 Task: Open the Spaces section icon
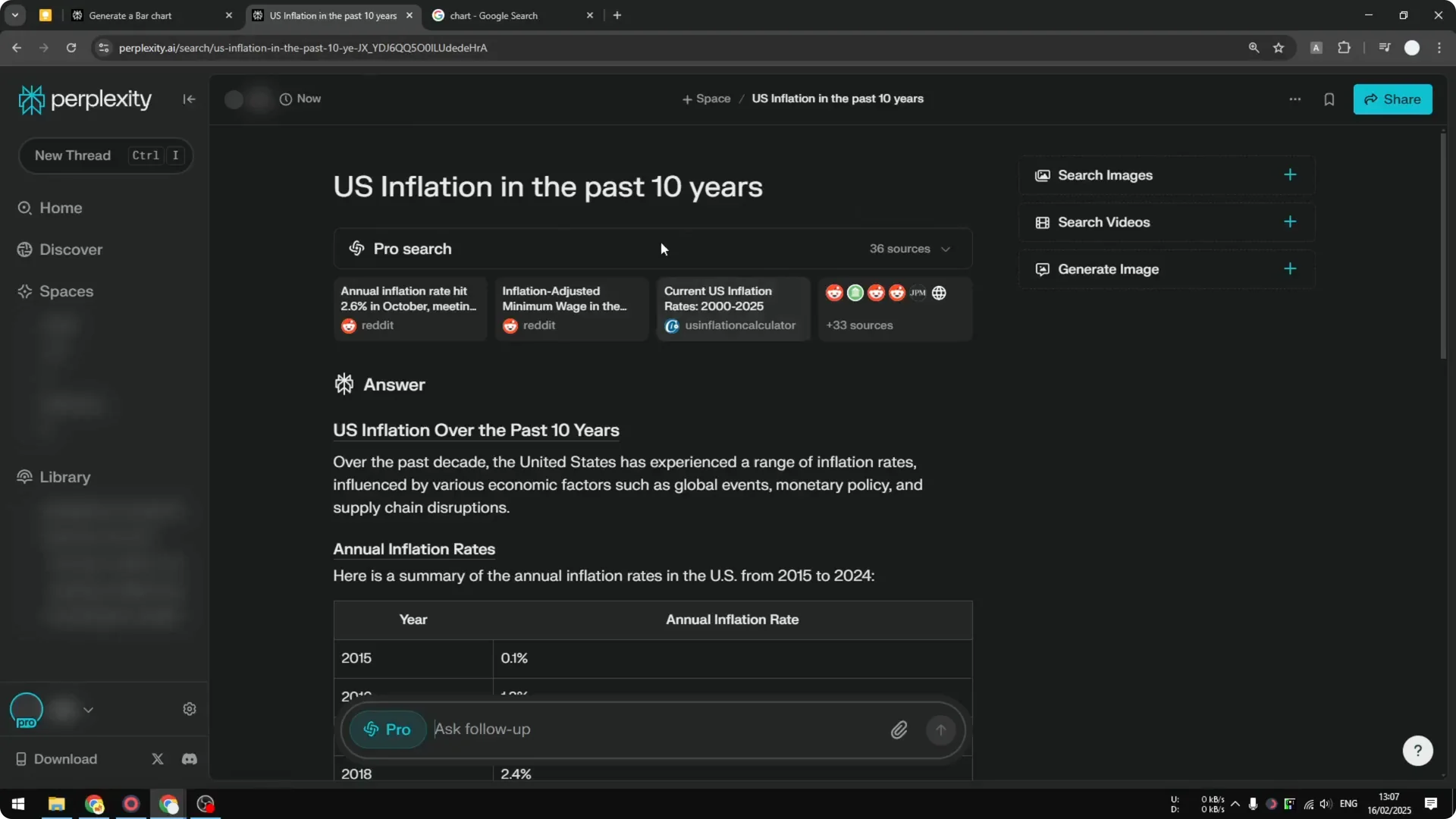(x=24, y=291)
